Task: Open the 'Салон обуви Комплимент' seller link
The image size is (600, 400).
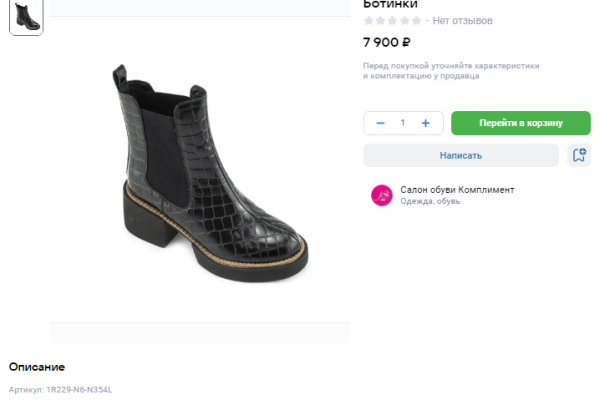Action: click(x=457, y=189)
